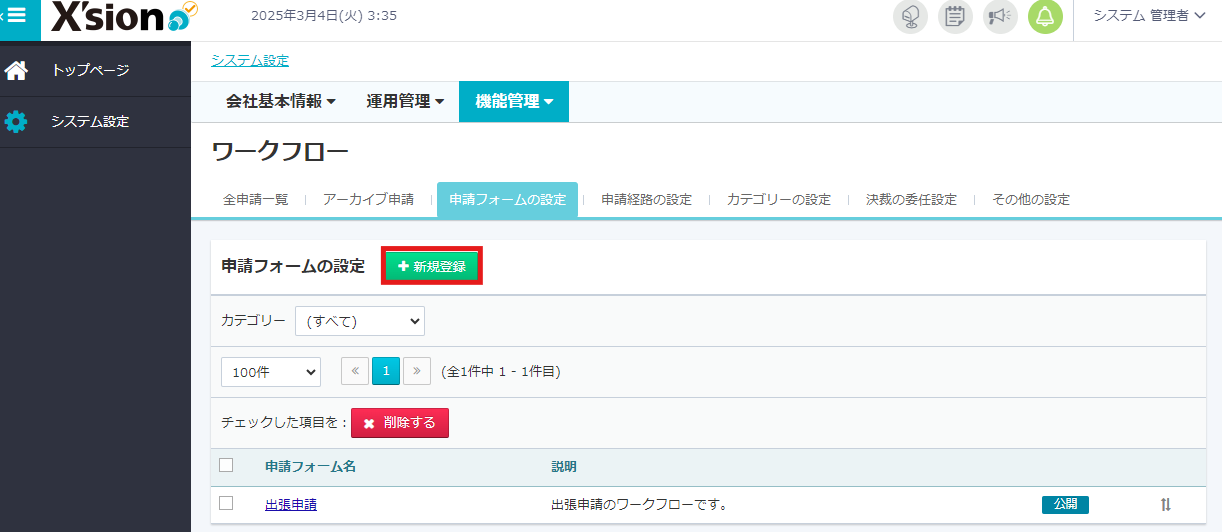The width and height of the screenshot is (1222, 532).
Task: Click the home icon beside トップページ
Action: (16, 71)
